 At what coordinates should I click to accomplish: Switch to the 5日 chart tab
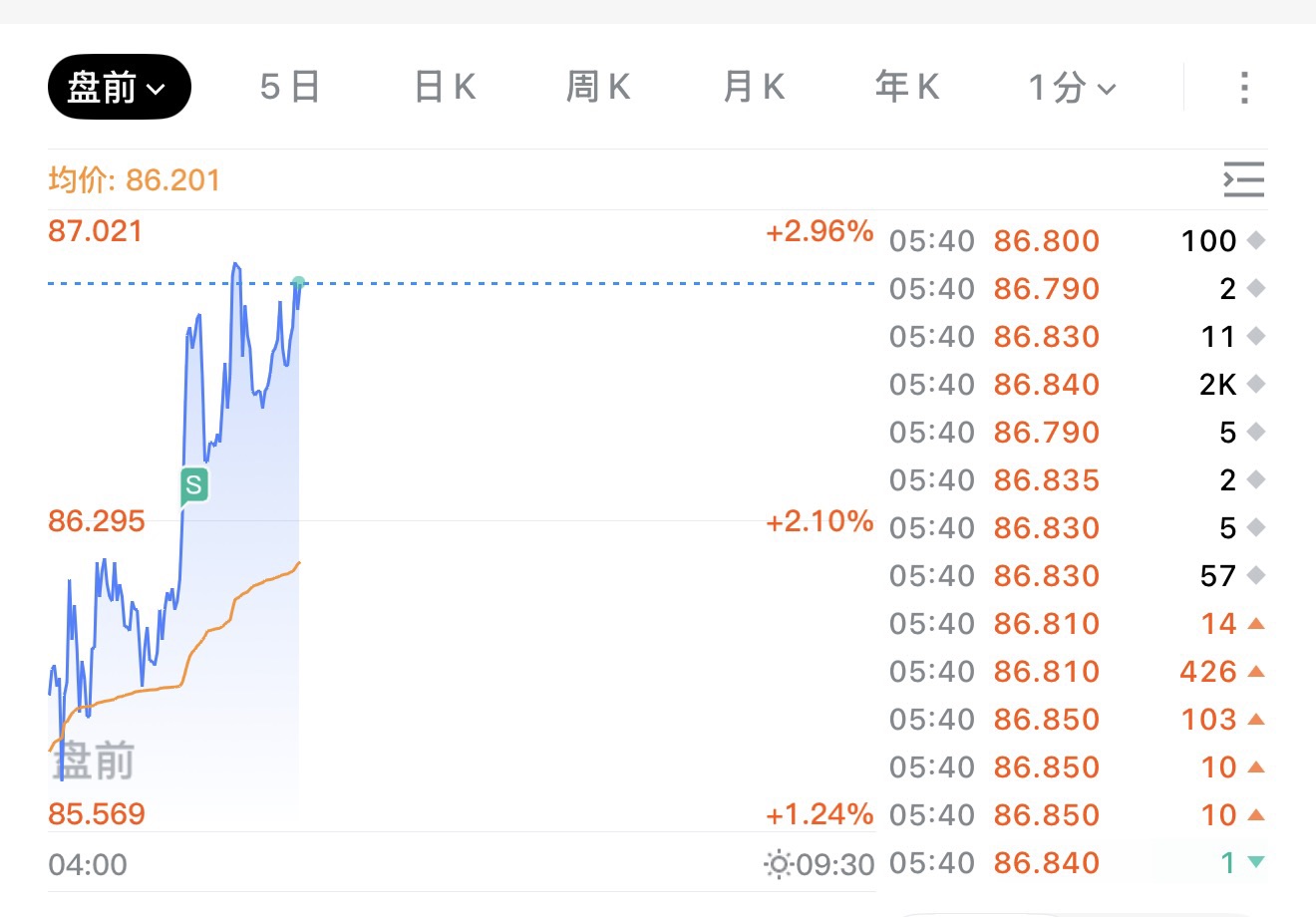pos(289,88)
